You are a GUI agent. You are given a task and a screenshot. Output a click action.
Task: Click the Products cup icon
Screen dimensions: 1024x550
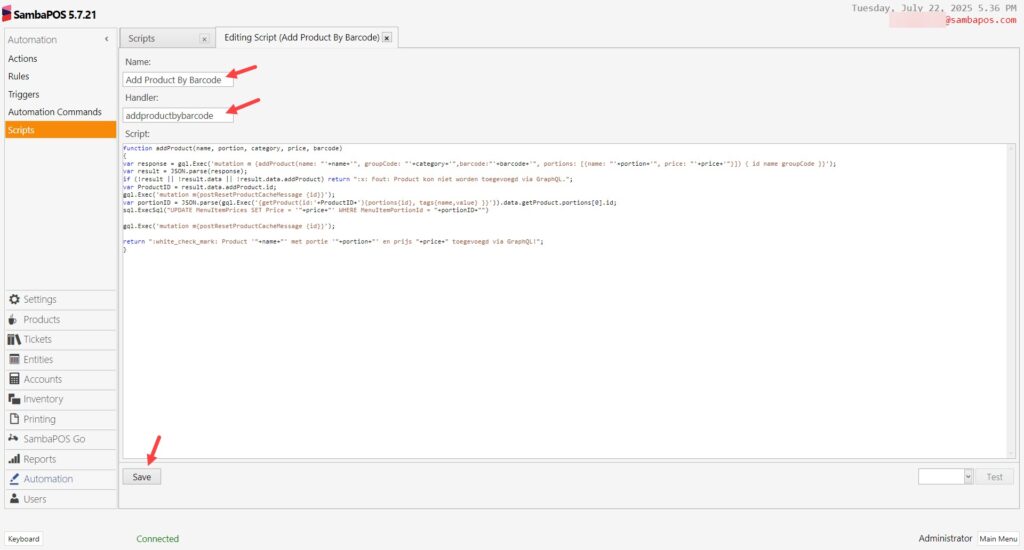[x=13, y=319]
